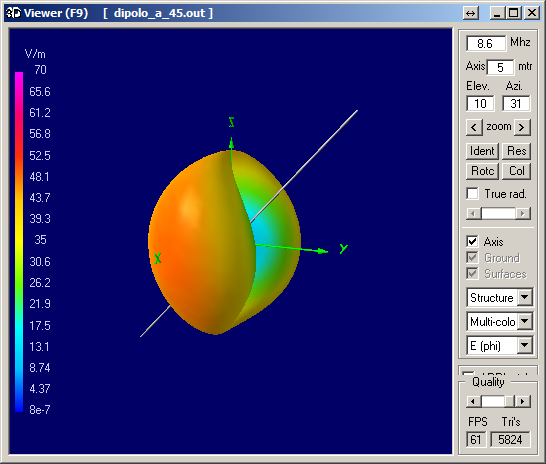The height and width of the screenshot is (464, 546).
Task: Click the Col color button
Action: [516, 171]
